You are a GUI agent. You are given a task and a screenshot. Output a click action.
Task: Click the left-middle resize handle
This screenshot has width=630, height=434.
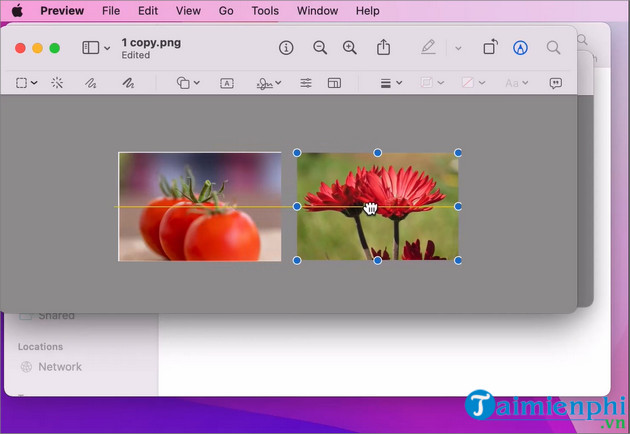pyautogui.click(x=297, y=206)
